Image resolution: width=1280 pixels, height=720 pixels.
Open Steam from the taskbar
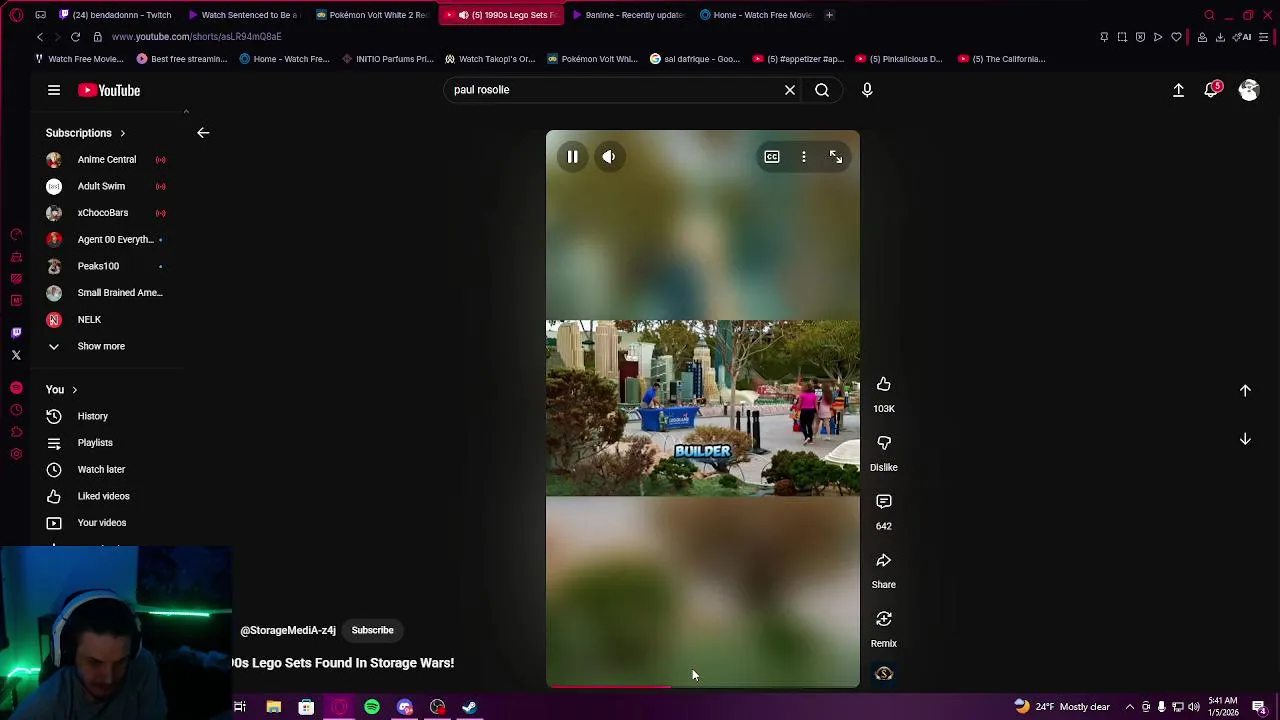[469, 707]
